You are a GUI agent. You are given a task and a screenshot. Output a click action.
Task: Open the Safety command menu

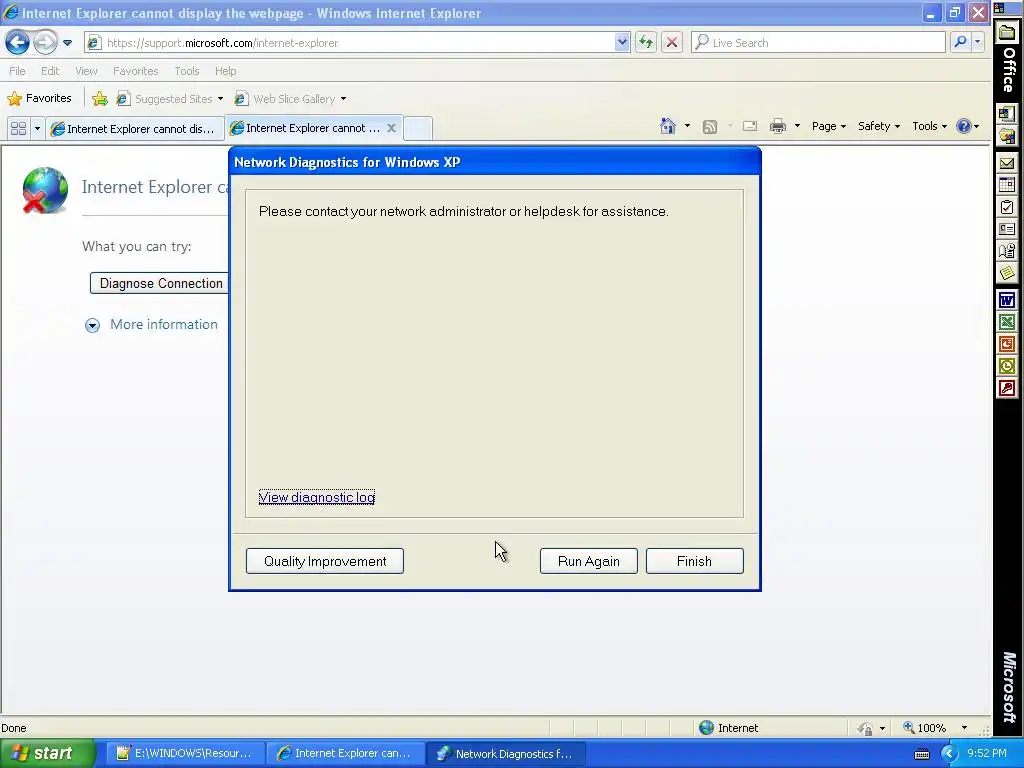coord(878,126)
